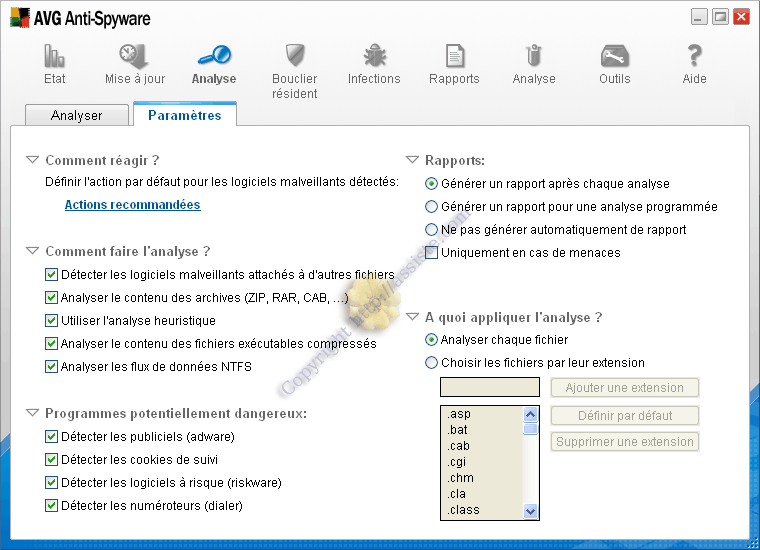Image resolution: width=760 pixels, height=550 pixels.
Task: Select 'Choisir les fichiers par leur extension'
Action: point(431,362)
